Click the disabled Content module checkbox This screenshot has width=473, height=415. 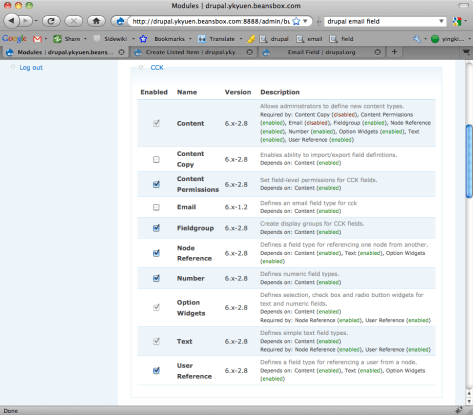156,123
